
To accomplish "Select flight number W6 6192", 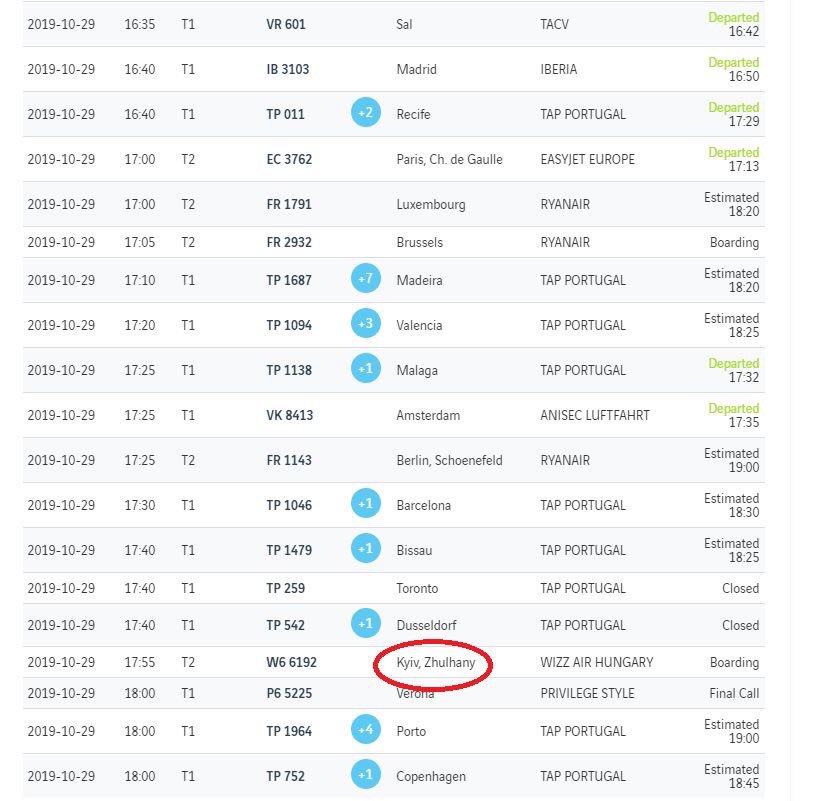I will point(292,662).
